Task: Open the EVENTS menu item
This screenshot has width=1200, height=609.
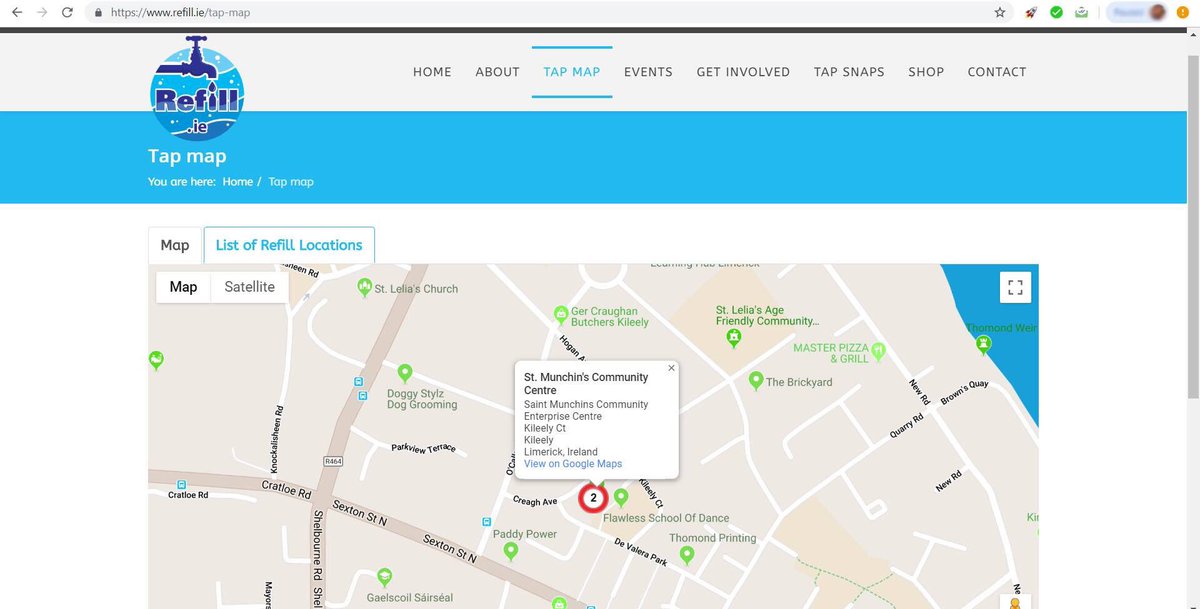Action: 648,72
